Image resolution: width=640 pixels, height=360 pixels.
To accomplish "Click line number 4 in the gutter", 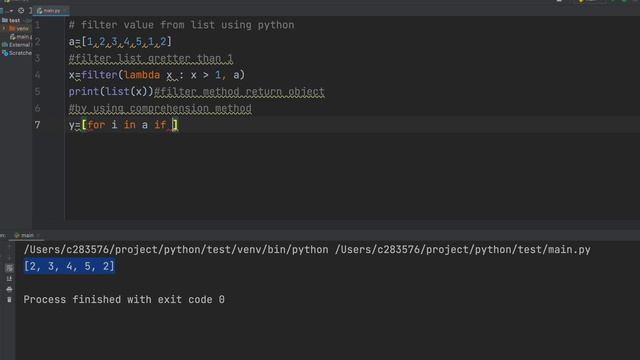I will [x=37, y=75].
